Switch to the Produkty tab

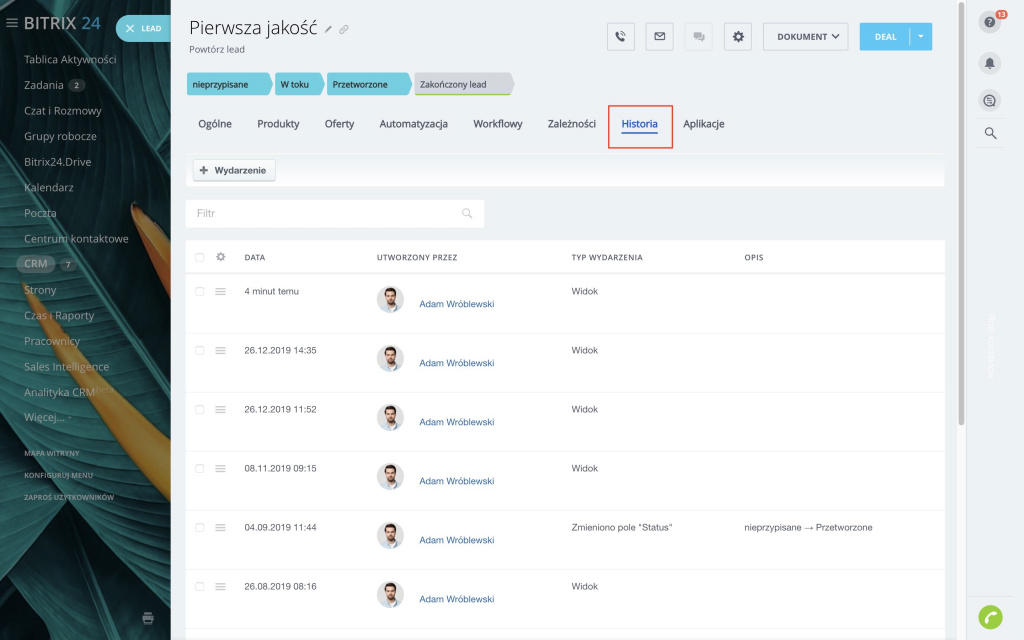[278, 124]
